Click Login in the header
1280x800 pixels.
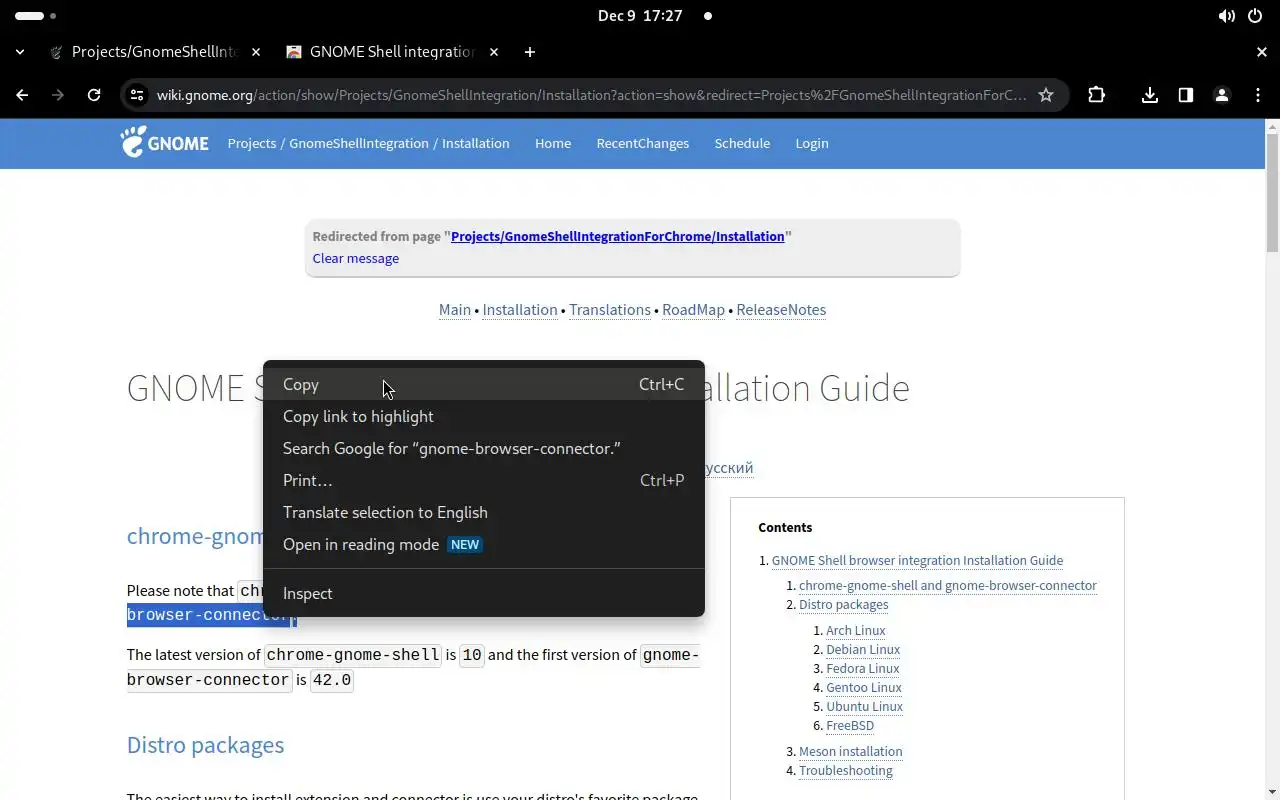812,143
